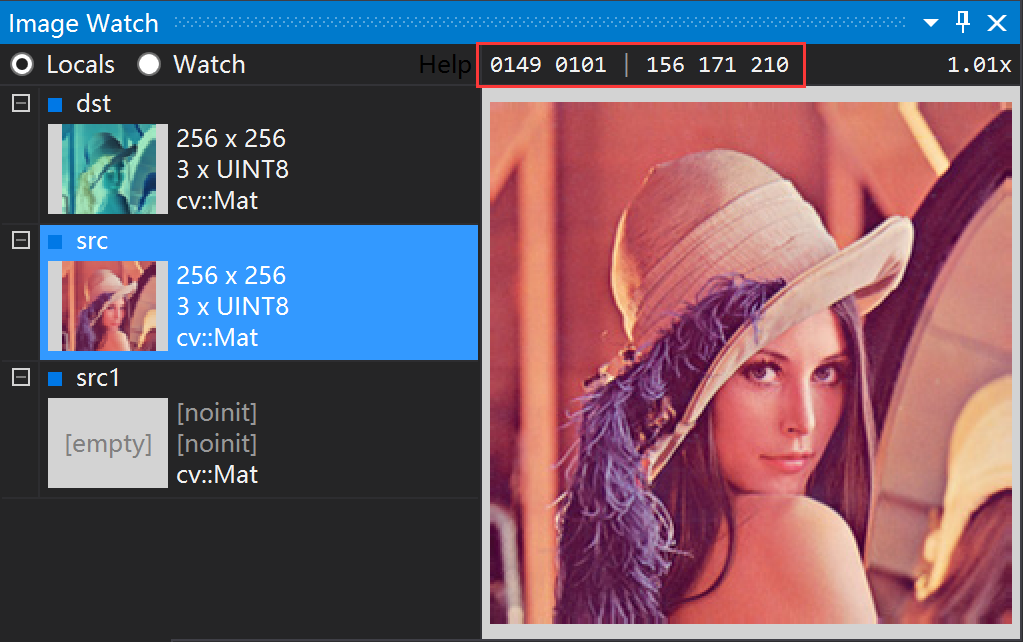
Task: Click the 1.01x zoom level readout
Action: [979, 65]
